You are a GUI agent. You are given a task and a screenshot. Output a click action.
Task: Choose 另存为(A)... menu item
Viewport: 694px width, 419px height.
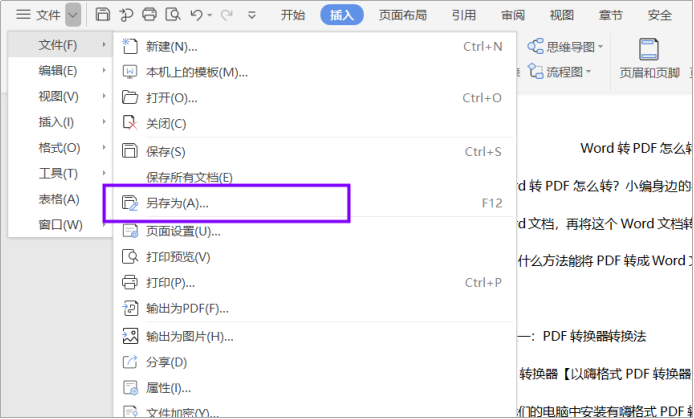(314, 203)
